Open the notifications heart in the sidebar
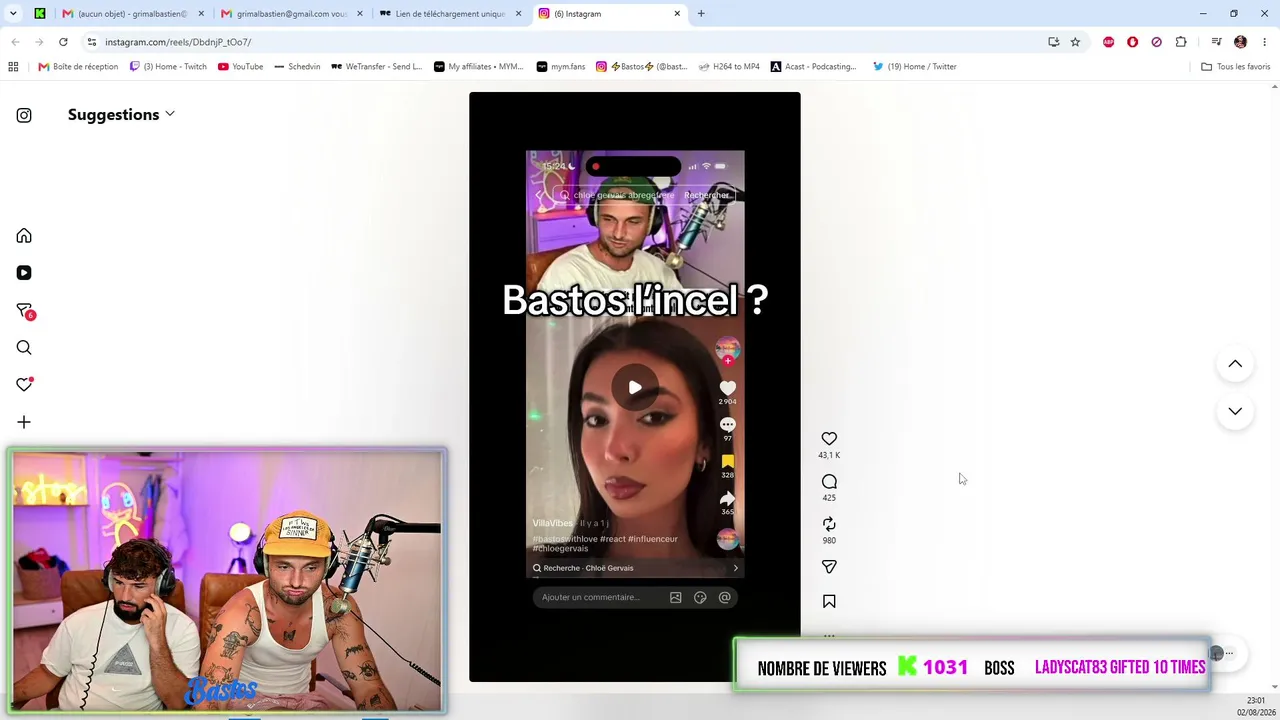Screen dimensions: 1280x720 [24, 385]
